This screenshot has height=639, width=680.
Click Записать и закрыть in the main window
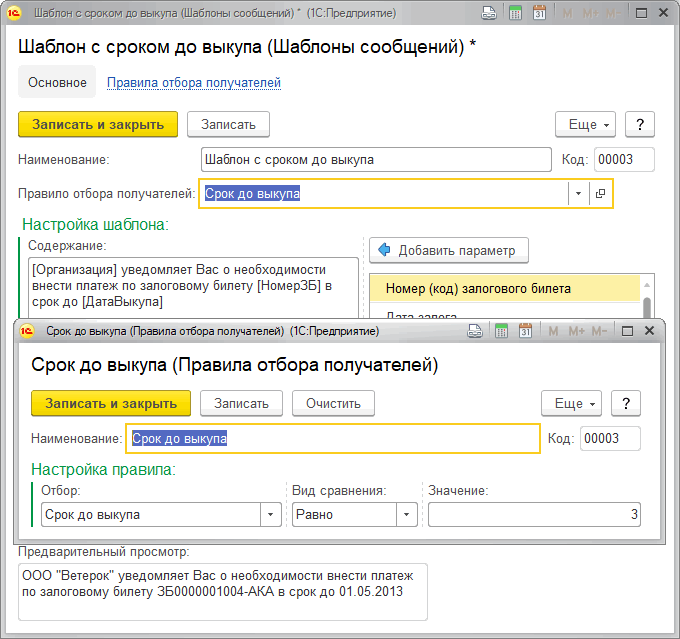[98, 125]
